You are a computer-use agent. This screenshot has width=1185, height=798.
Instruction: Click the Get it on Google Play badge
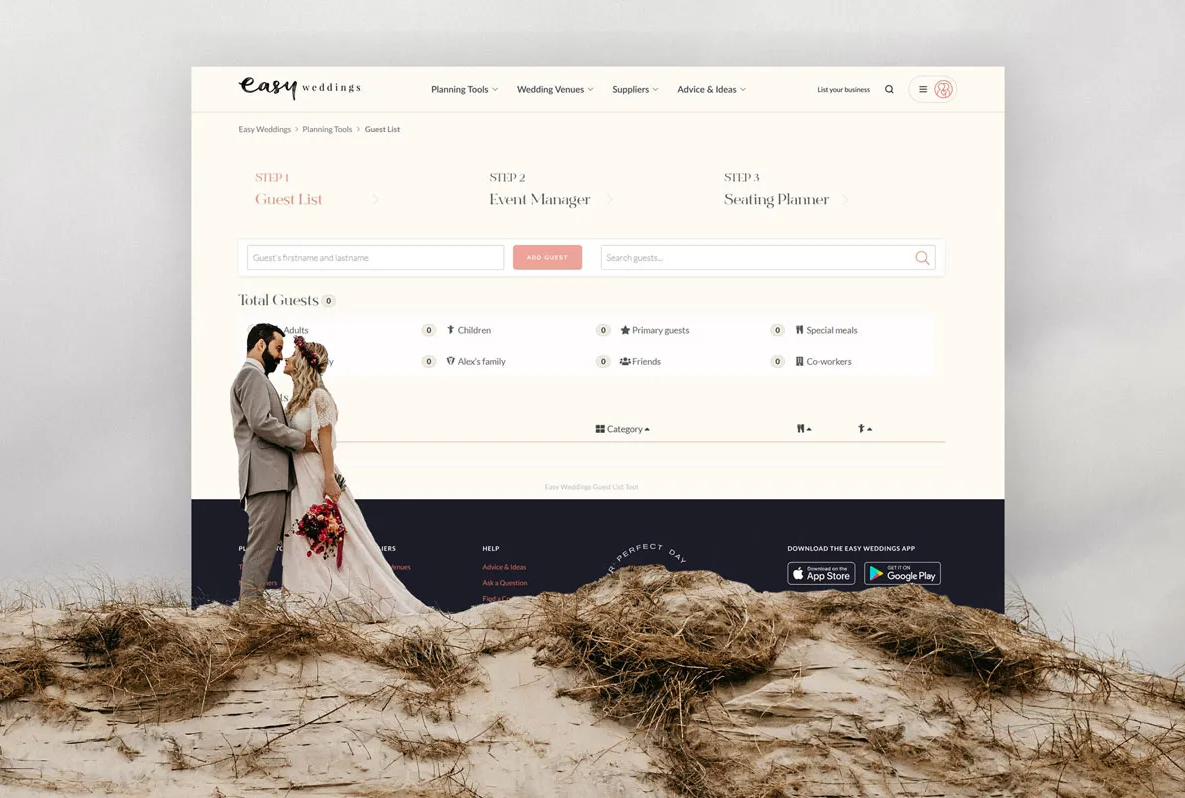tap(902, 574)
